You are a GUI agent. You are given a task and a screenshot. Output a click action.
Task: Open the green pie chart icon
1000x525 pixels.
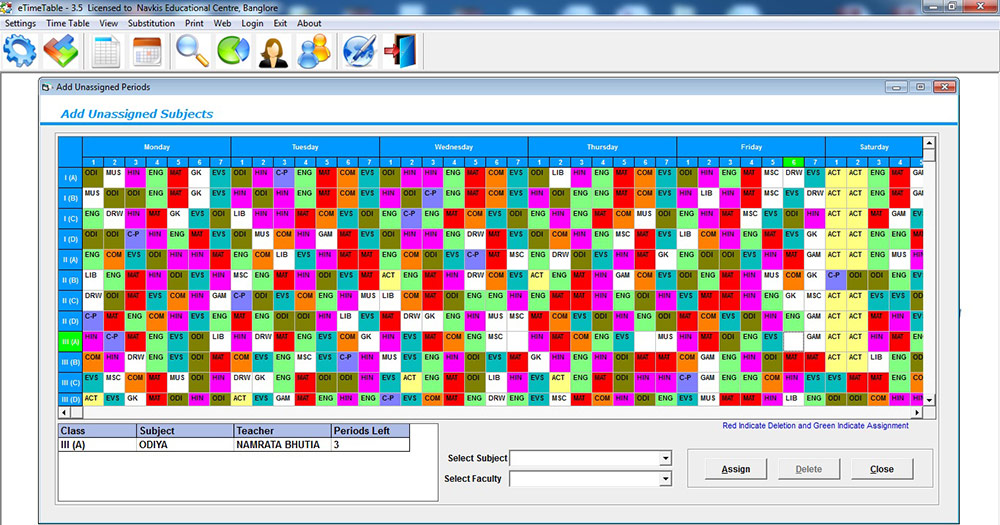click(x=233, y=50)
